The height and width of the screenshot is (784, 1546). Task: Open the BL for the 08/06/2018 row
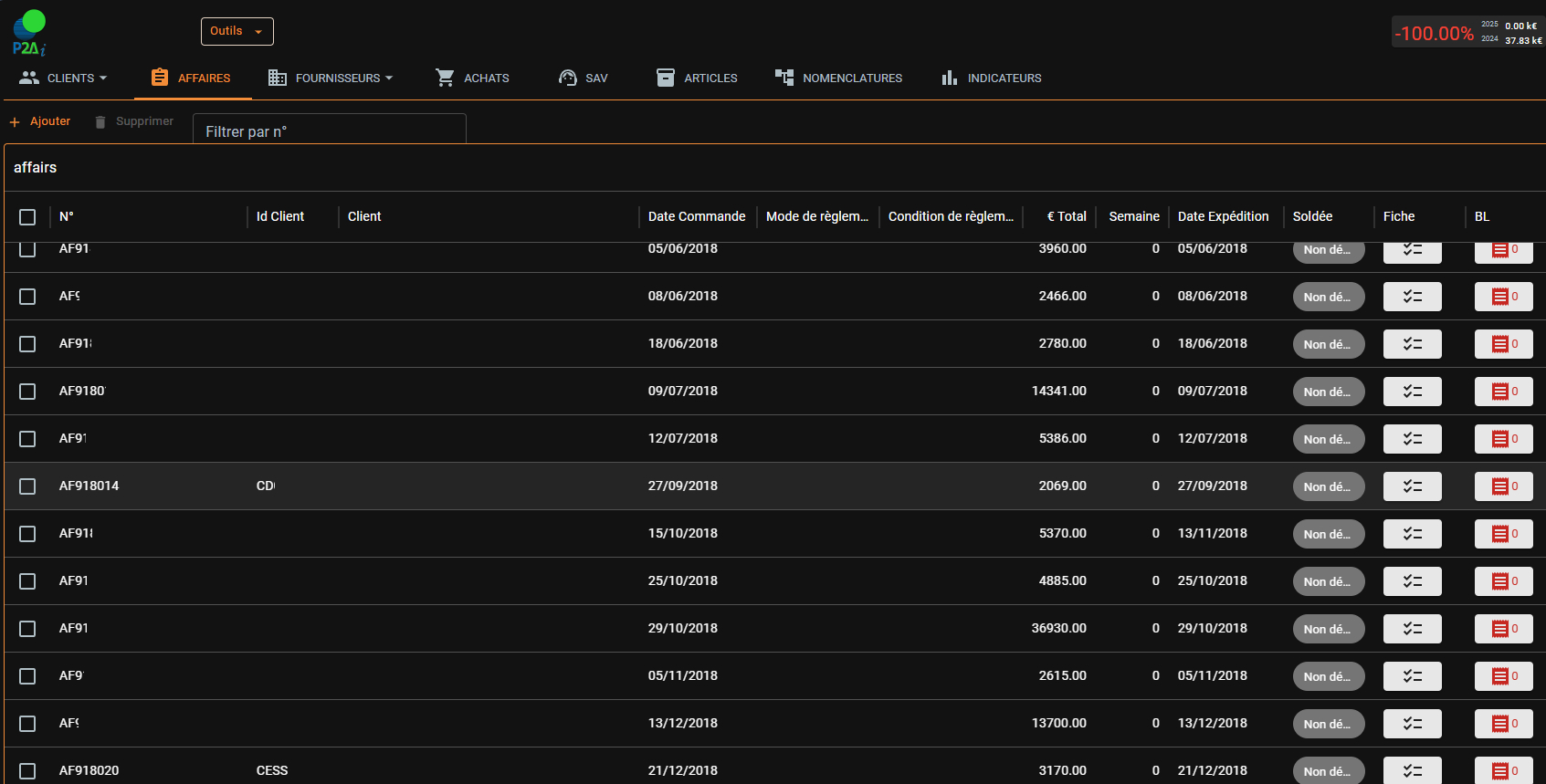click(1504, 297)
